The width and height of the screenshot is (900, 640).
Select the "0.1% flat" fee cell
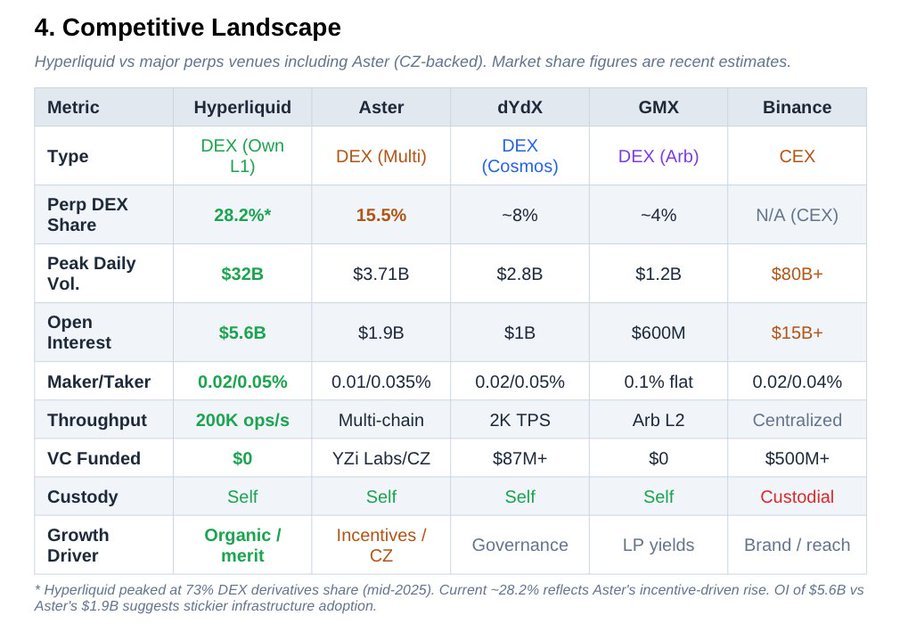coord(658,381)
